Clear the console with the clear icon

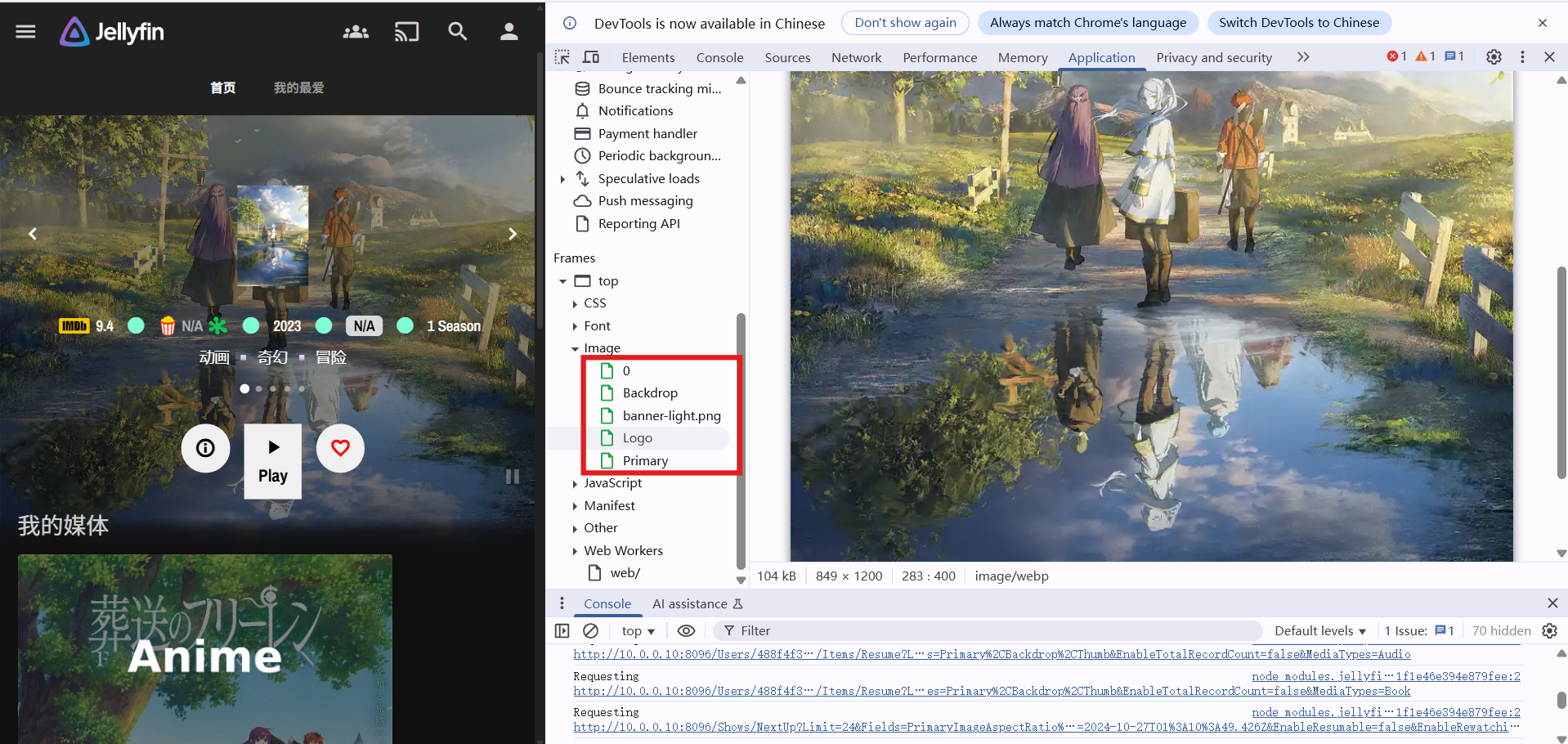(590, 631)
